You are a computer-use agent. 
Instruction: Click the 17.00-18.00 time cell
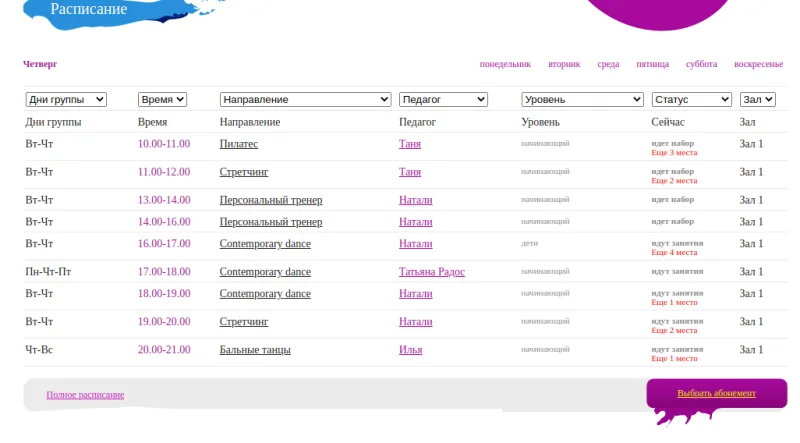pos(164,272)
